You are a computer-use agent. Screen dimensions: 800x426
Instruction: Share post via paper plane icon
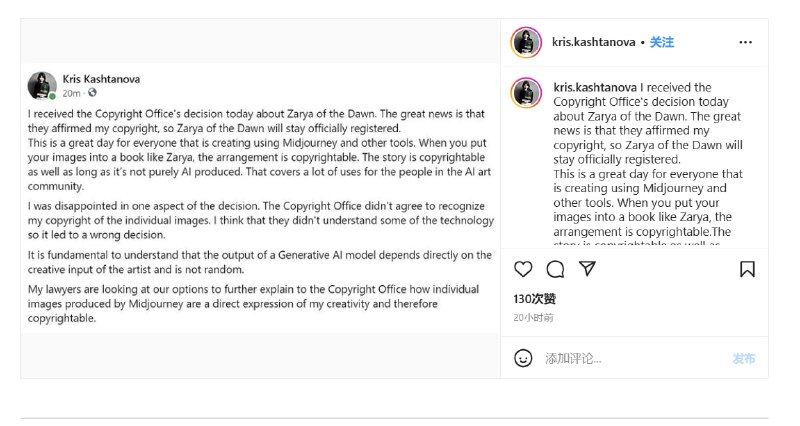pos(587,268)
